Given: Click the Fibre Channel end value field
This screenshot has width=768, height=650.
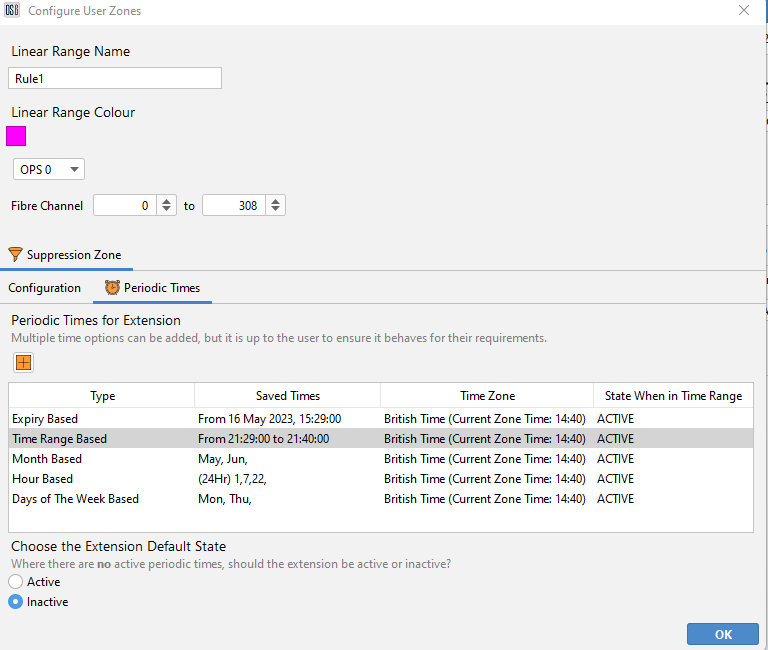Looking at the screenshot, I should point(233,206).
